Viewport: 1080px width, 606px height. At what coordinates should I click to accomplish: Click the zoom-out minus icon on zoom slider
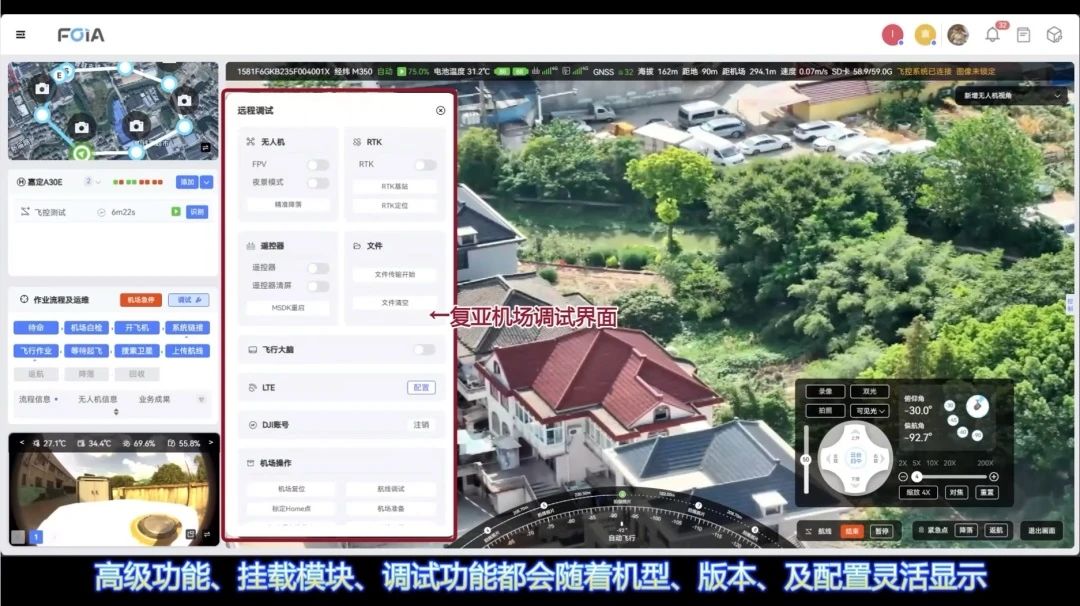point(903,477)
